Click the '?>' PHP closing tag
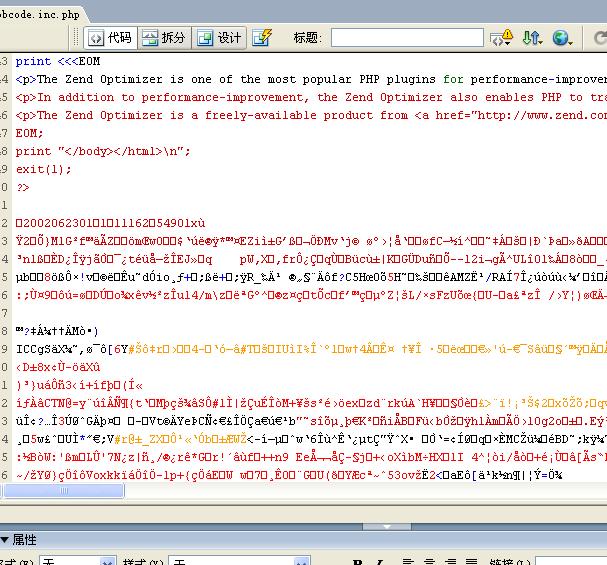 click(x=22, y=187)
